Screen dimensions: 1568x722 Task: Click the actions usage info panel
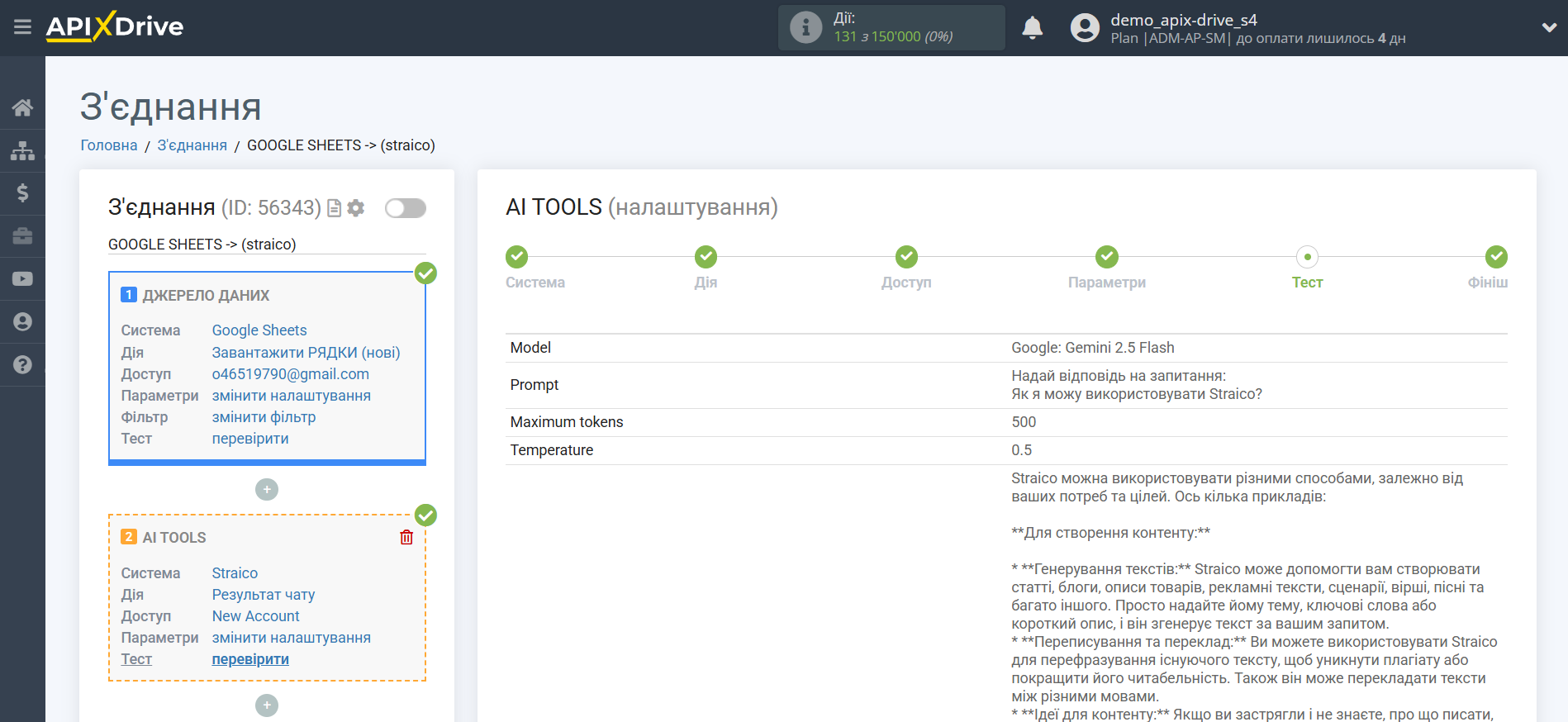pyautogui.click(x=891, y=28)
